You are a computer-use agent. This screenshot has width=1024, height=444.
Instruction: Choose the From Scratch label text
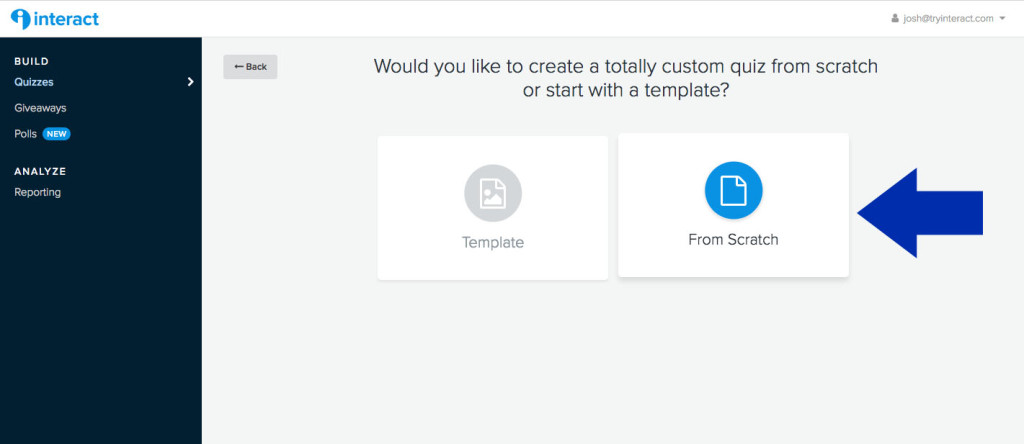click(x=733, y=240)
